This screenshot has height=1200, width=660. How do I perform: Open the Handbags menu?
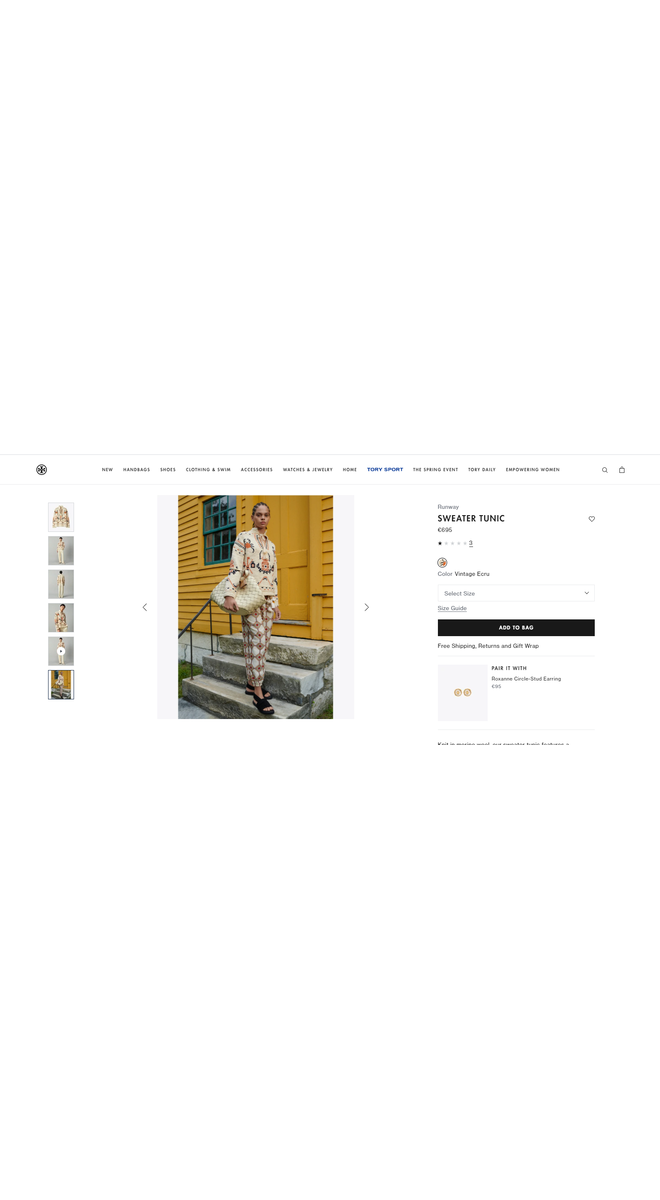(137, 470)
